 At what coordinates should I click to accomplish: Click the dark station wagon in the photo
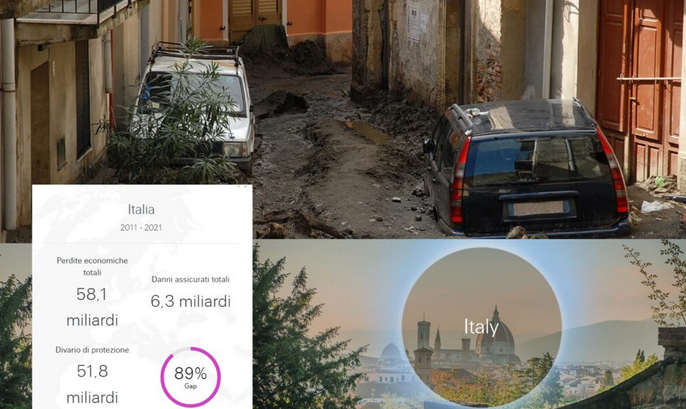(526, 168)
